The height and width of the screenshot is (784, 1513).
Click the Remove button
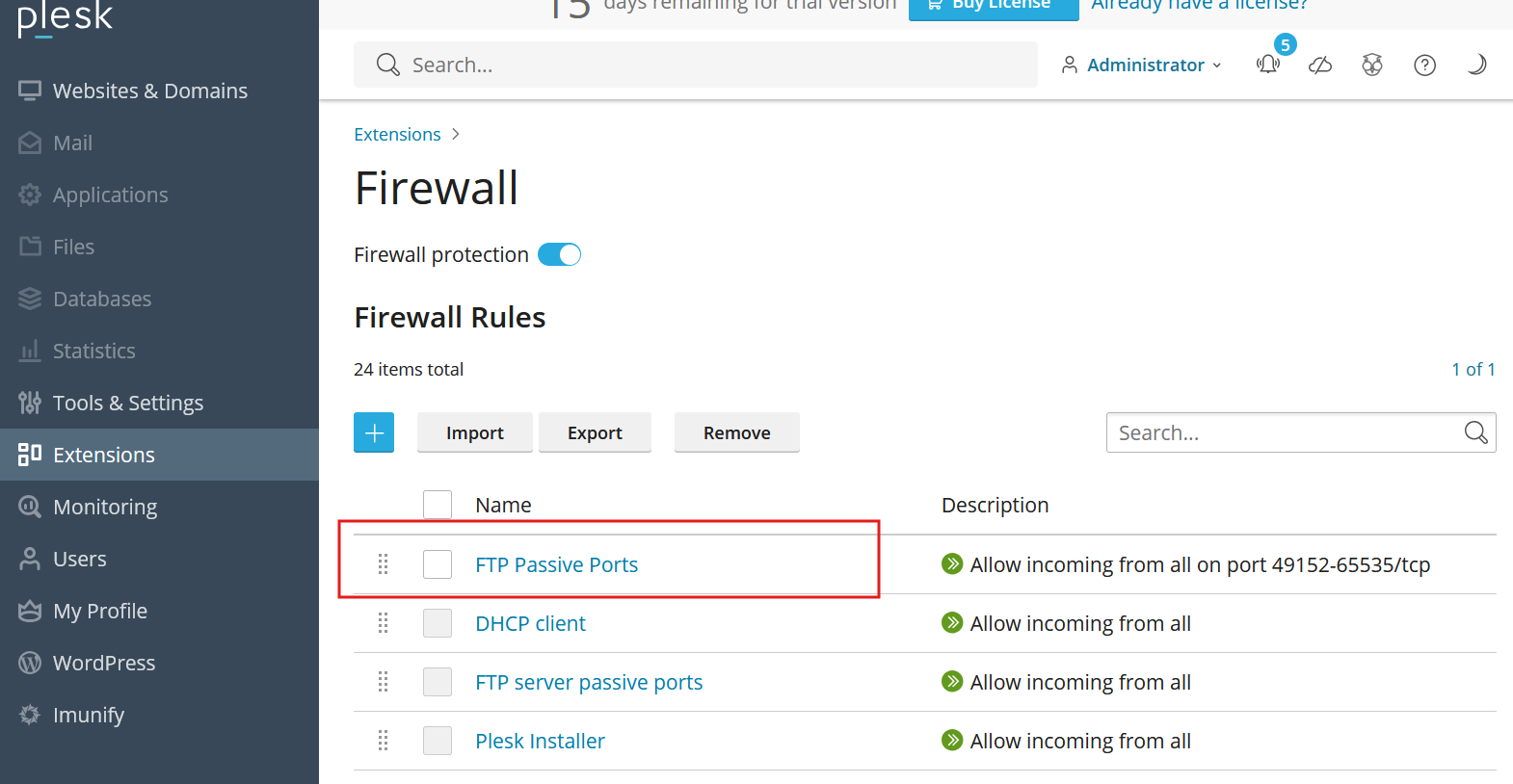click(x=736, y=432)
